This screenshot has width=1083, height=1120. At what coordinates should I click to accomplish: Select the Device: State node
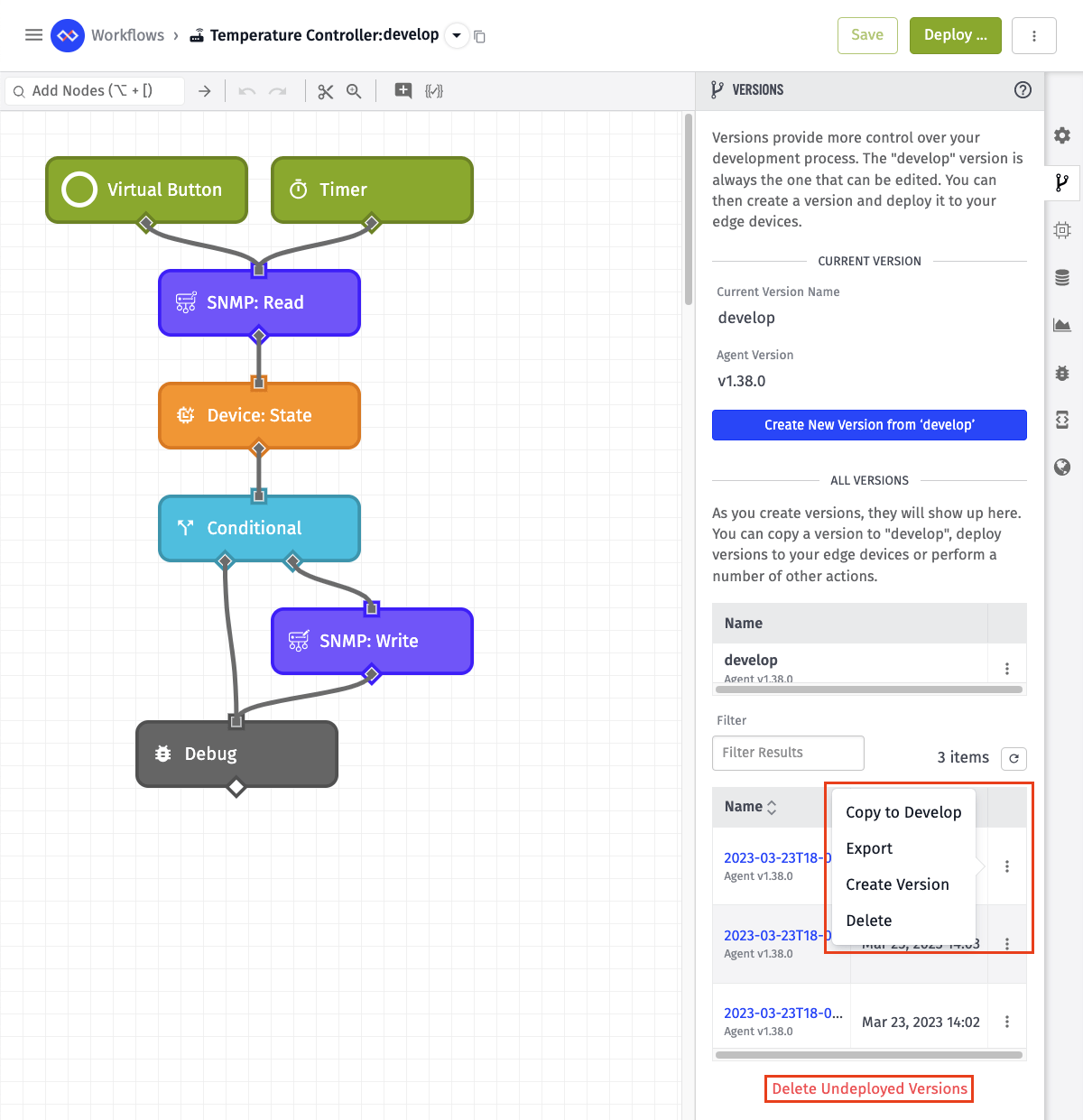pos(259,415)
